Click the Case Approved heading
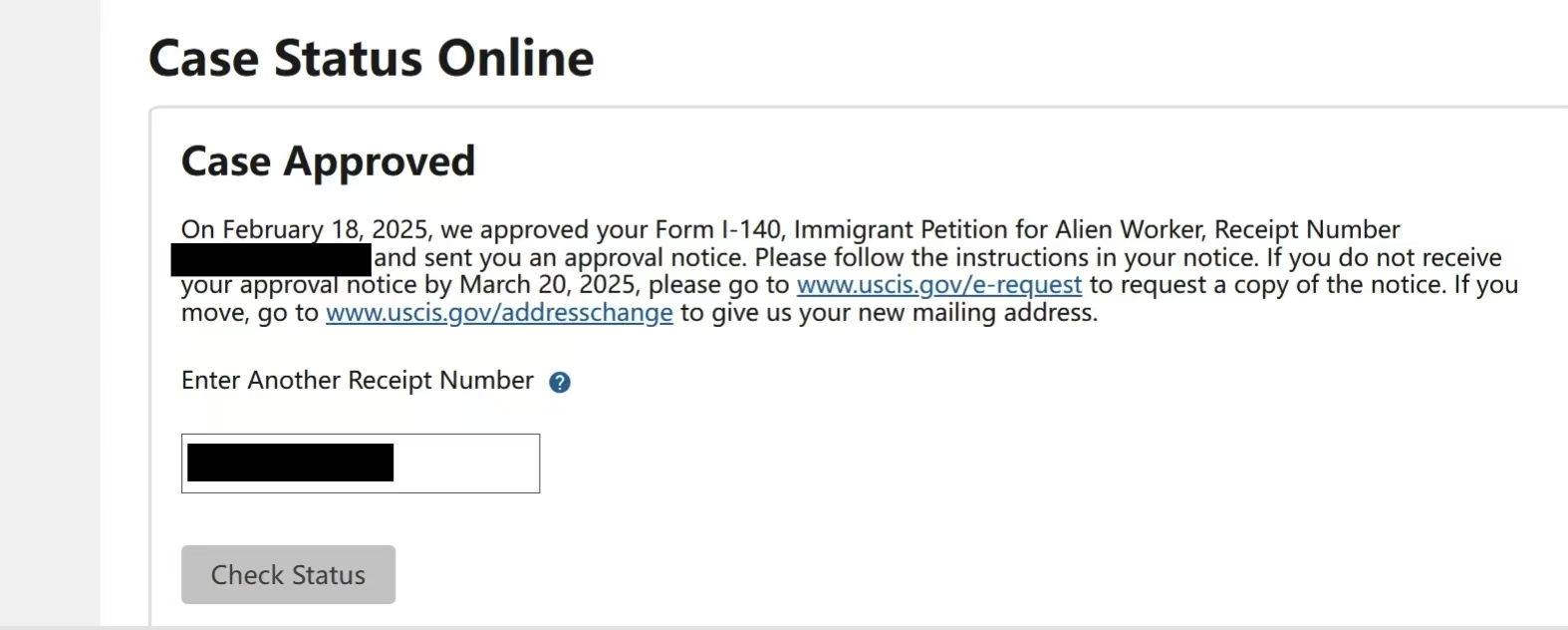 tap(328, 161)
